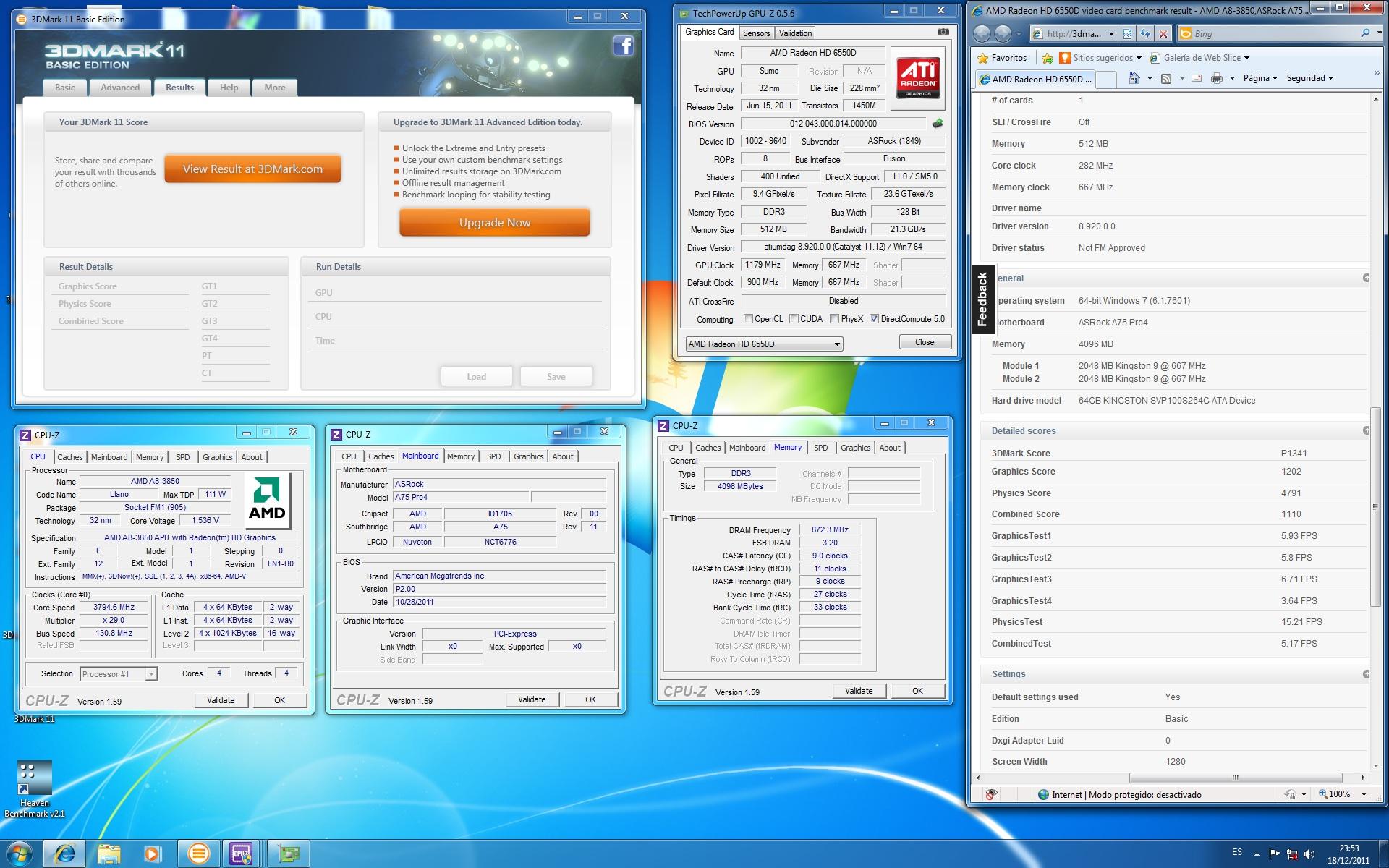Click the Bing search magnifier icon
Screen dimensions: 1389x868
coord(1365,33)
